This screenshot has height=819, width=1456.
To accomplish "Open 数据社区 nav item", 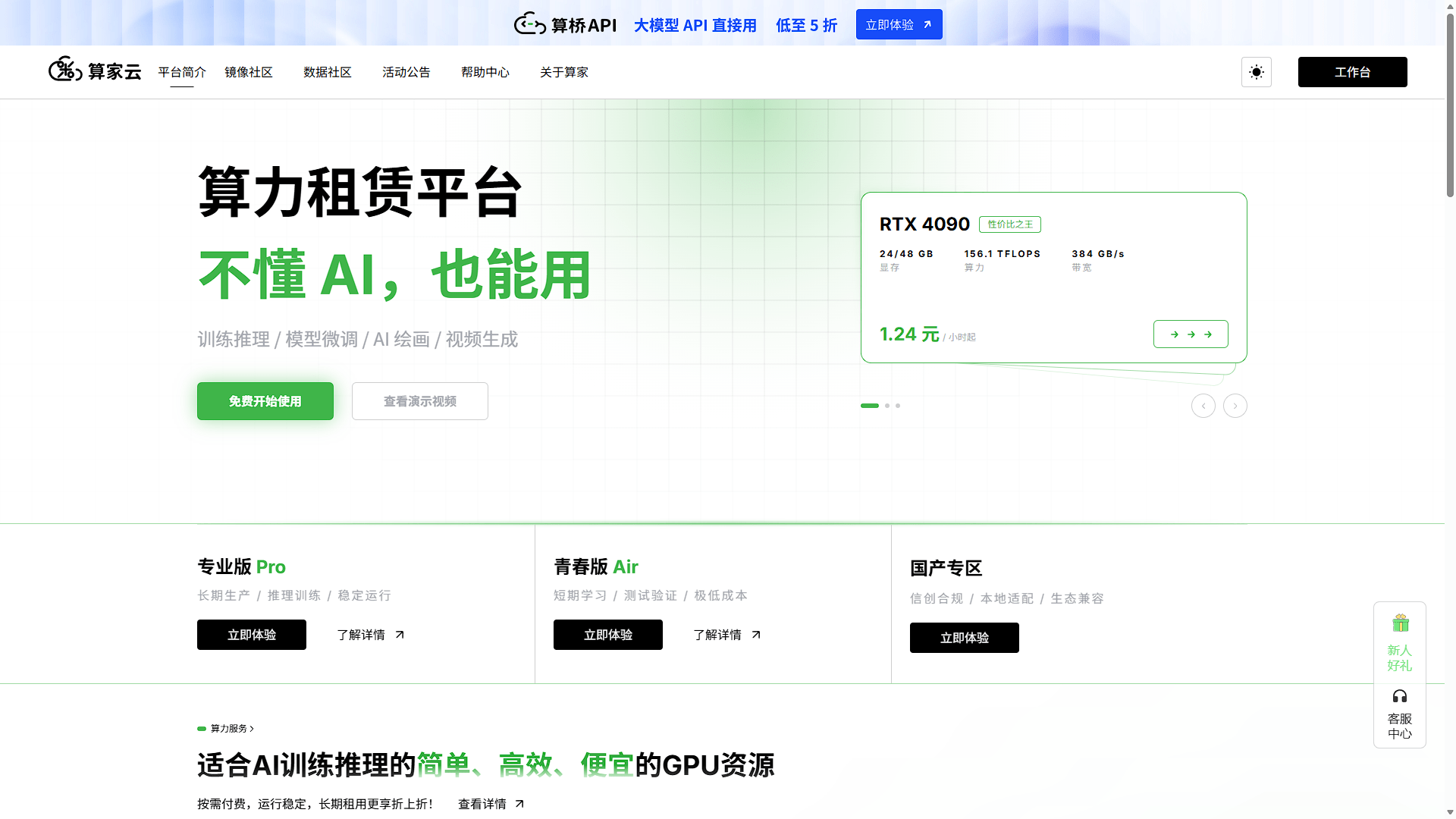I will [328, 72].
